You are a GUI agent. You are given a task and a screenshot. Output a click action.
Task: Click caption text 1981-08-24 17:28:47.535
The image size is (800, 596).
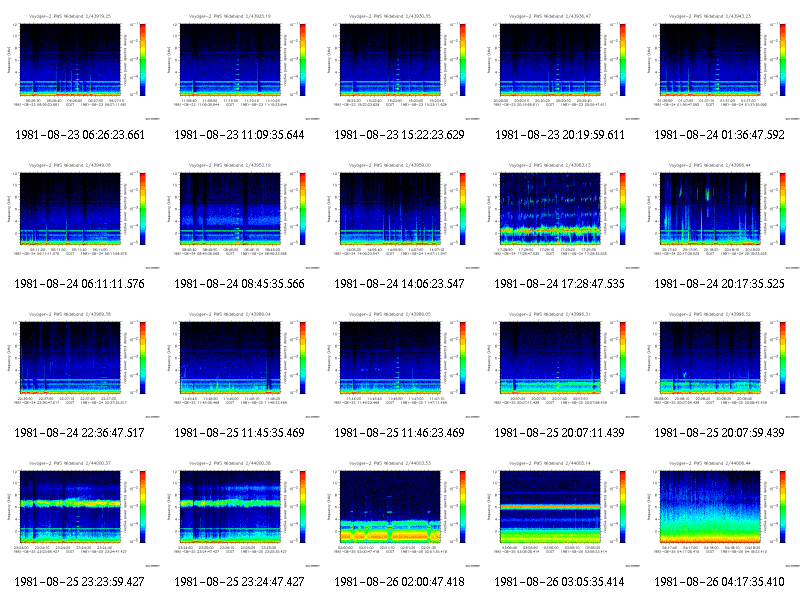(x=560, y=284)
